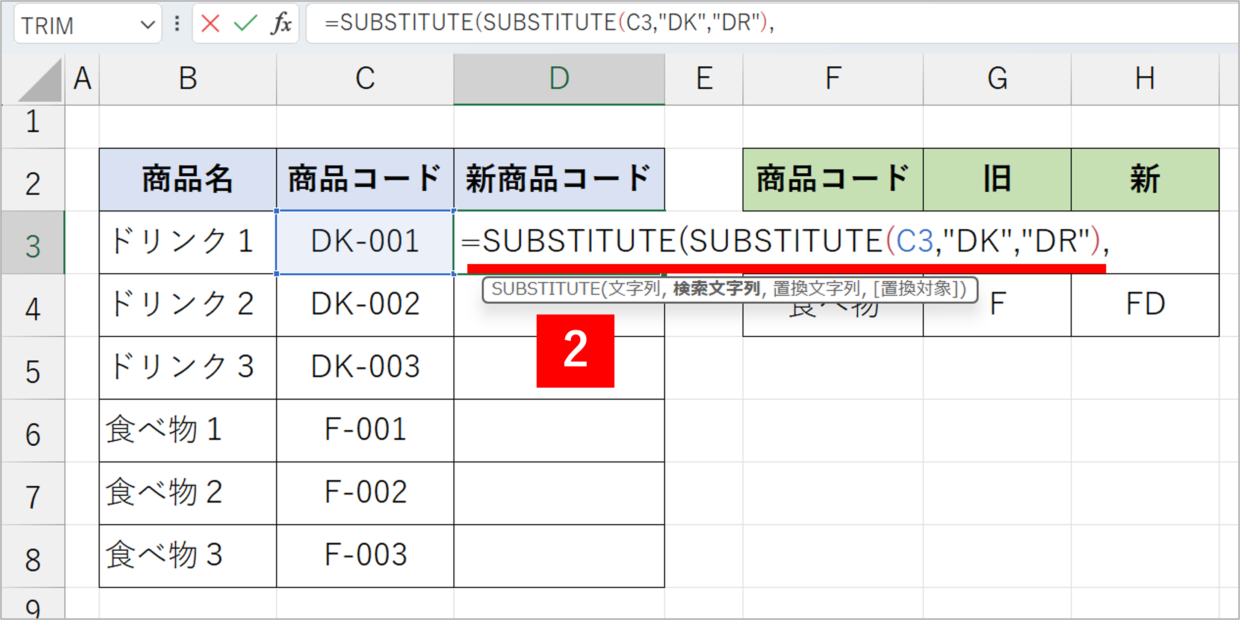Select row 3 header

pyautogui.click(x=32, y=243)
